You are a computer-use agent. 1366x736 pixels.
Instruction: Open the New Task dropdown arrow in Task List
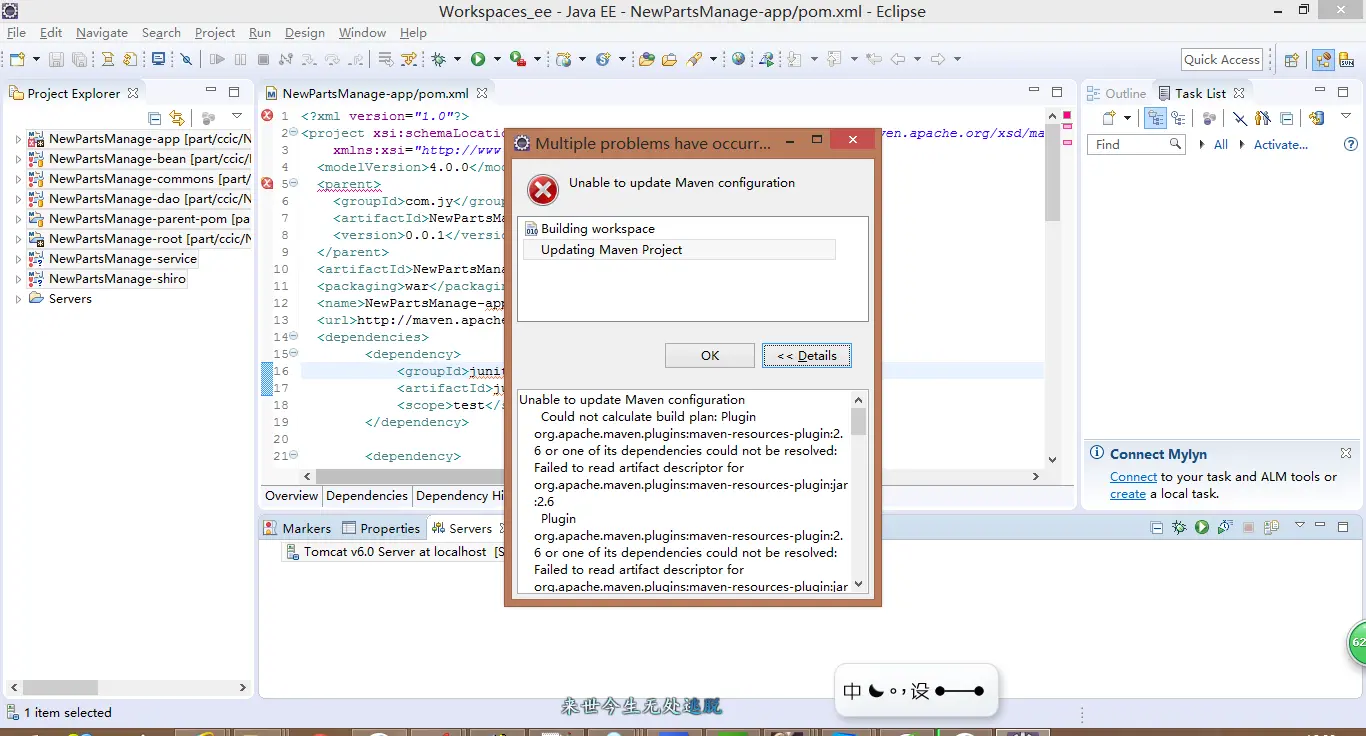click(x=1128, y=118)
